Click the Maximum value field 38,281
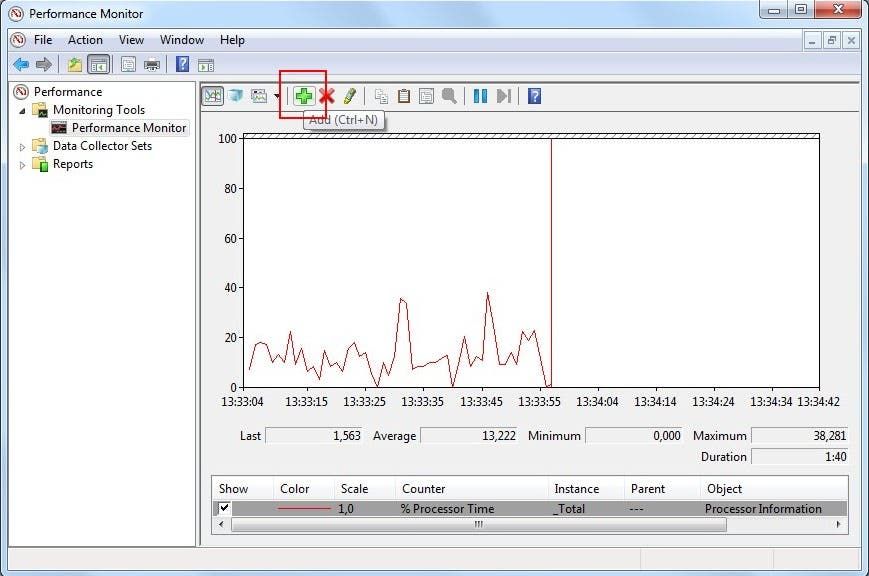This screenshot has height=576, width=869. [x=799, y=436]
